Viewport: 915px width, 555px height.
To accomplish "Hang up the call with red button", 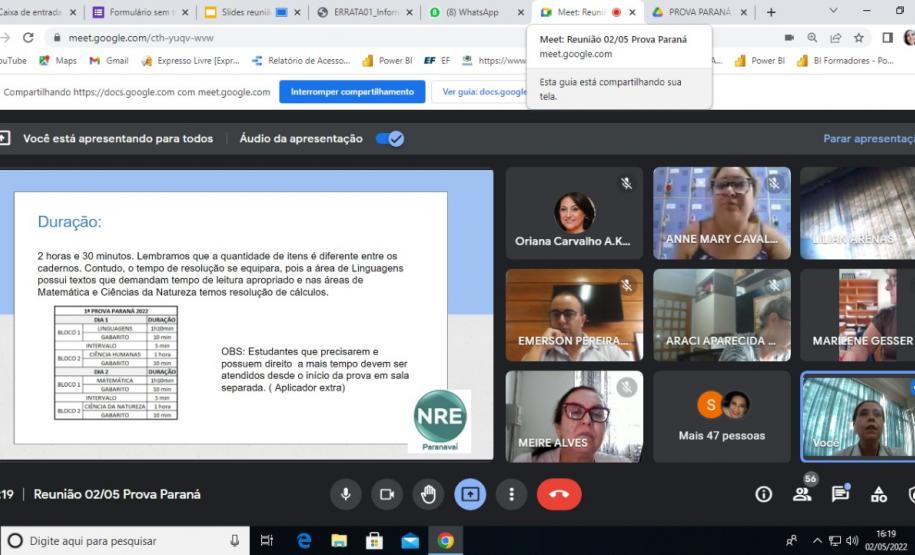I will [559, 494].
